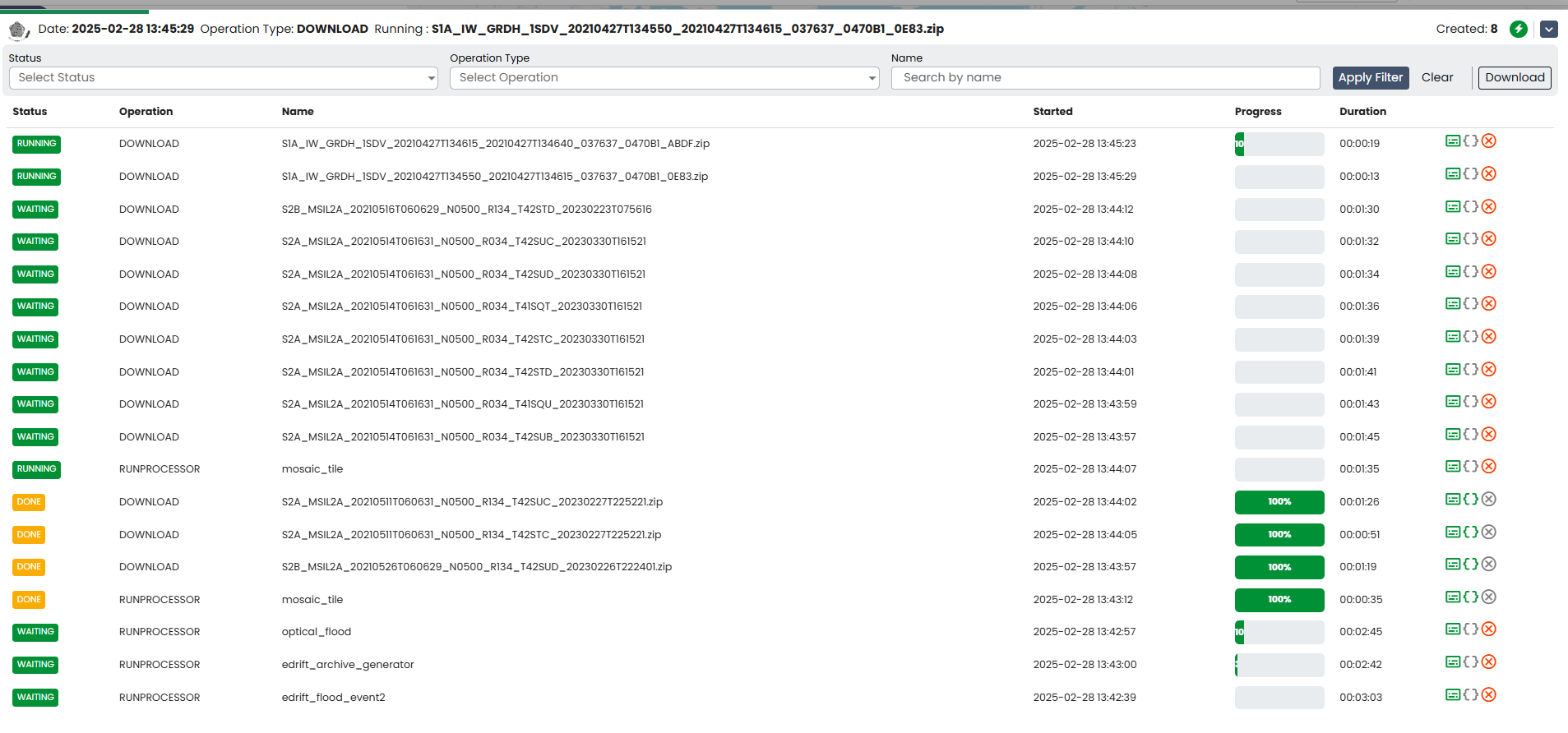The image size is (1568, 733).
Task: Open log icon for T41SQT download row
Action: pos(1453,304)
